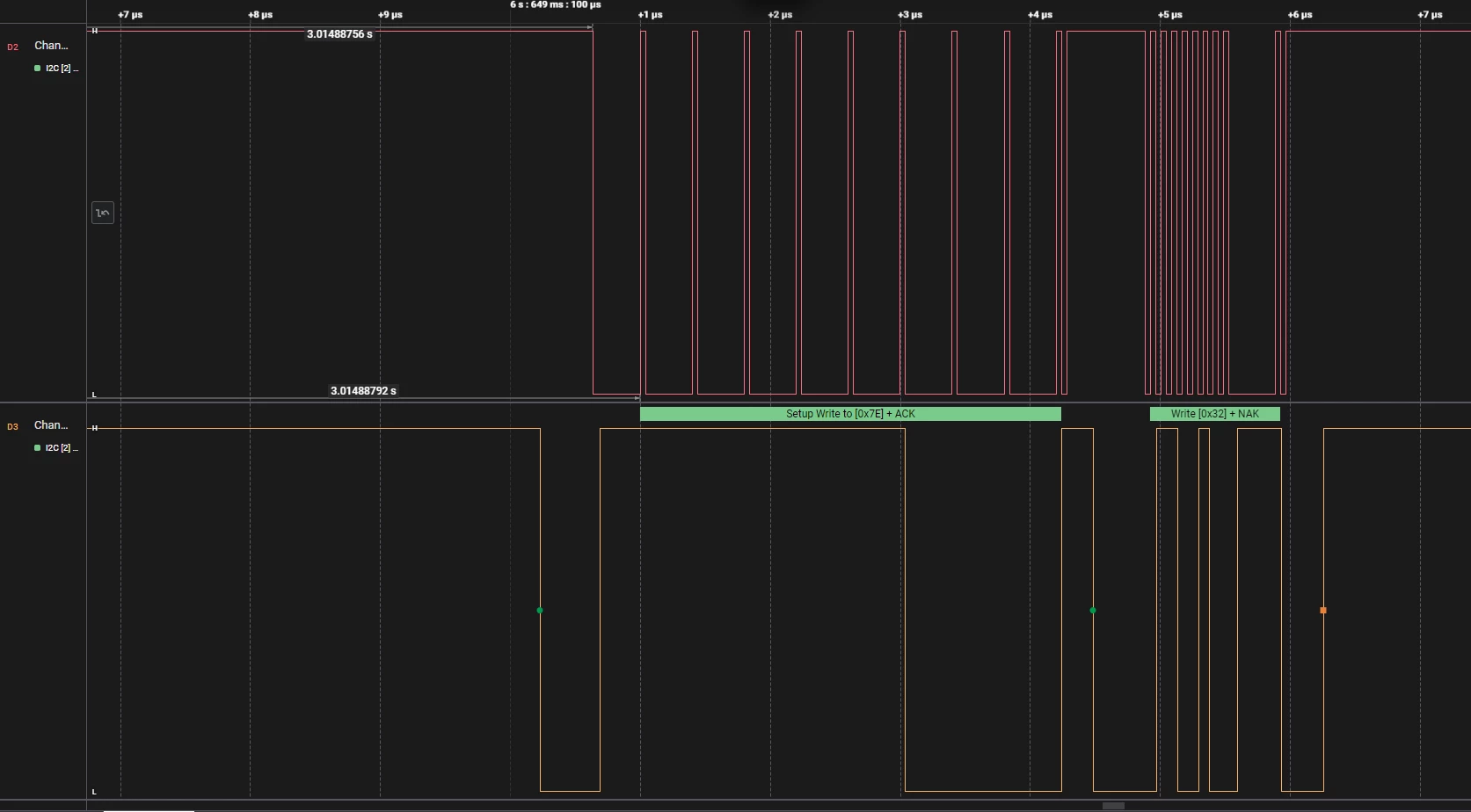Image resolution: width=1471 pixels, height=812 pixels.
Task: Click the first green I2C start marker dot
Action: point(540,610)
